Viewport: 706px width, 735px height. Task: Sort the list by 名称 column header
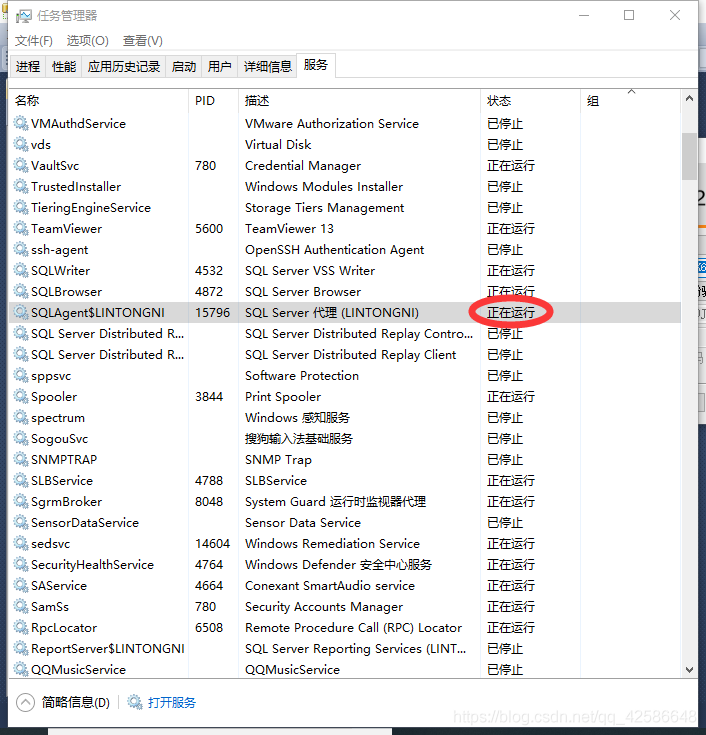tap(28, 101)
